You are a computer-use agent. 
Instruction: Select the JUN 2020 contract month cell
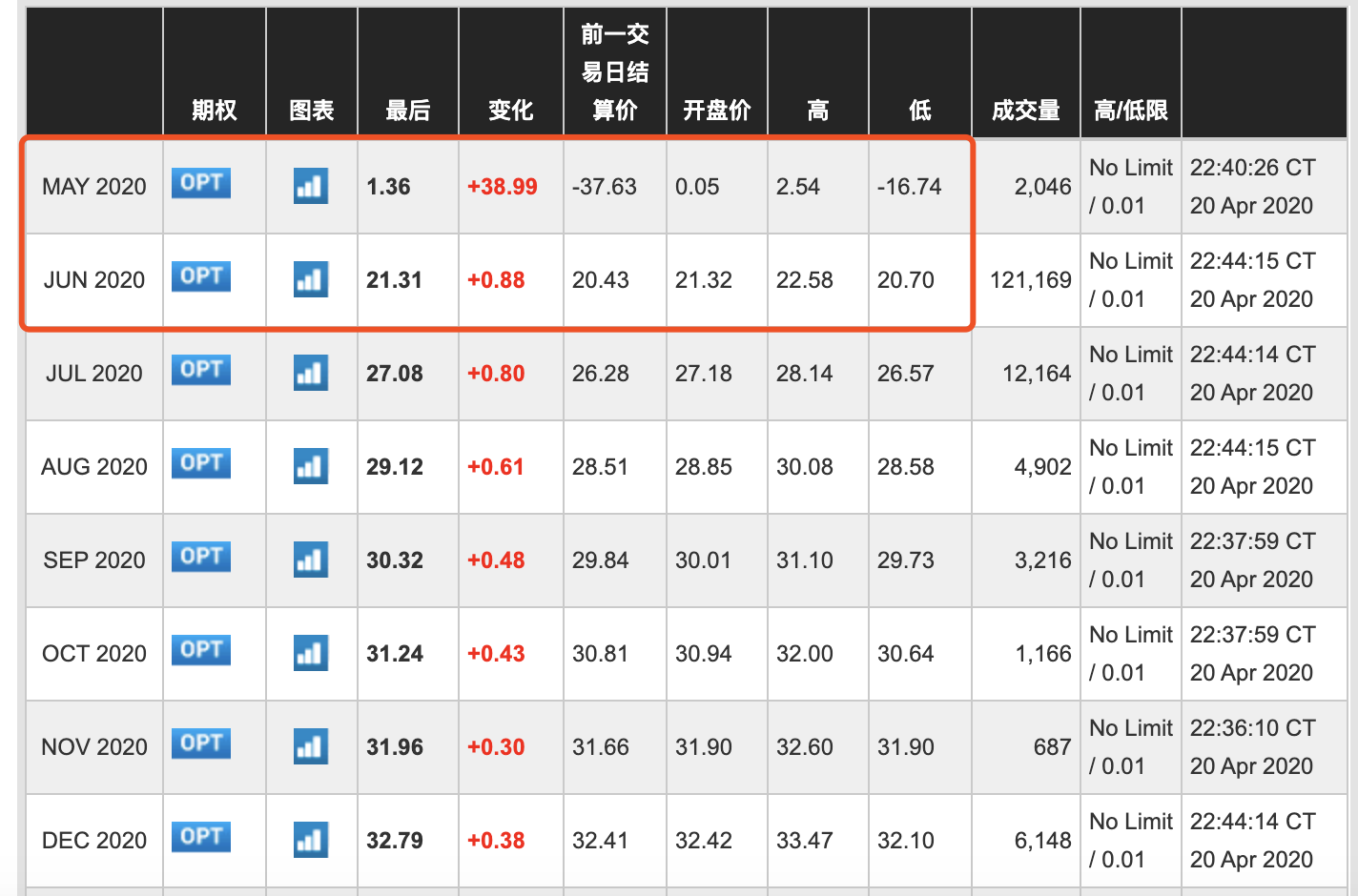tap(94, 280)
